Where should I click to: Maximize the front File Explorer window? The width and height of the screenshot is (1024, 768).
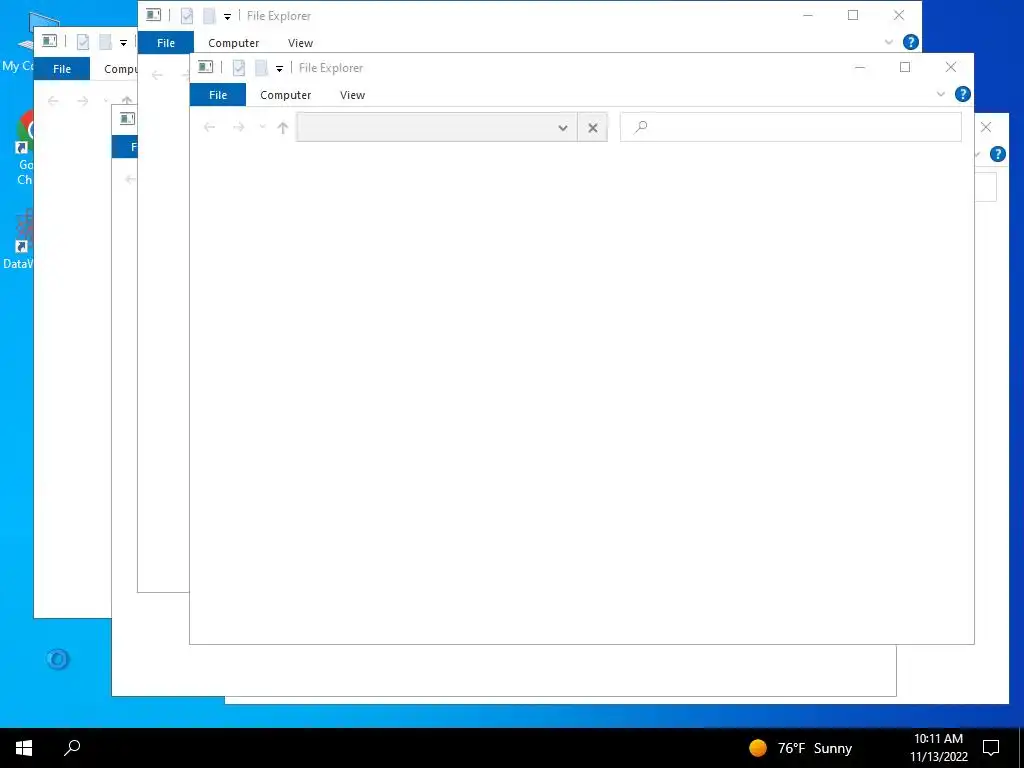point(905,67)
